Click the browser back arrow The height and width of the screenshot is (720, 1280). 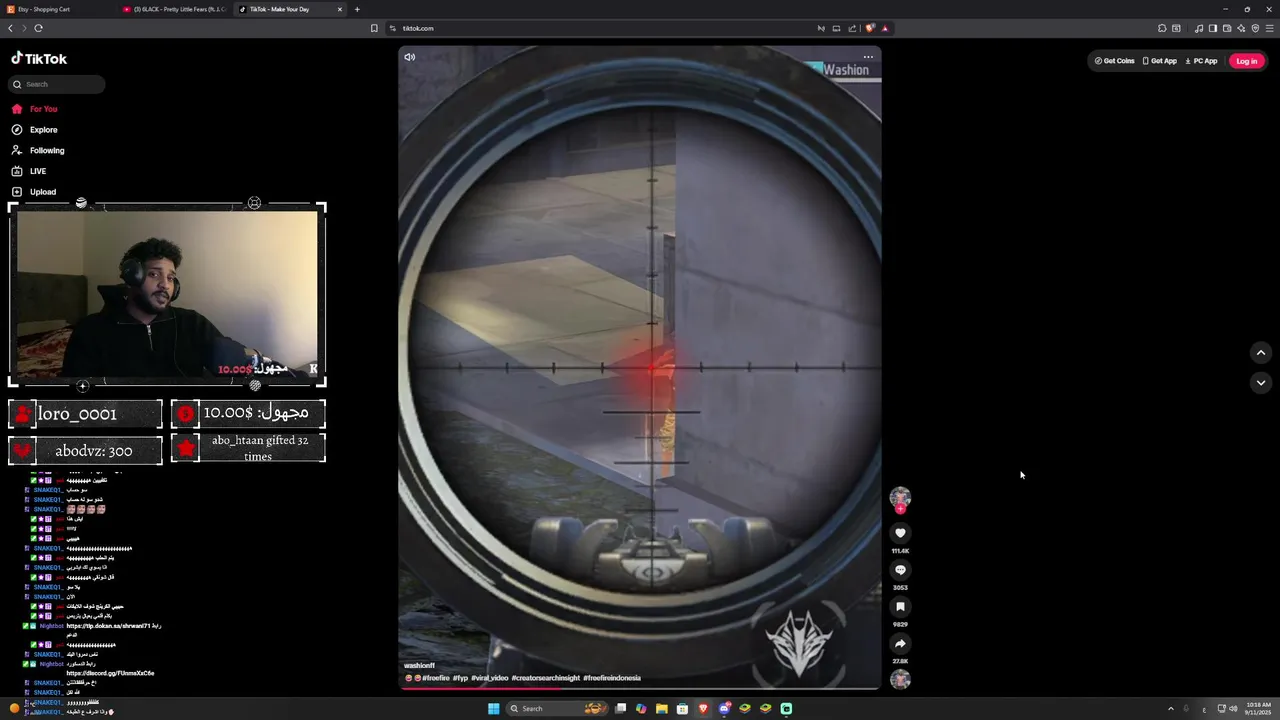pos(10,28)
